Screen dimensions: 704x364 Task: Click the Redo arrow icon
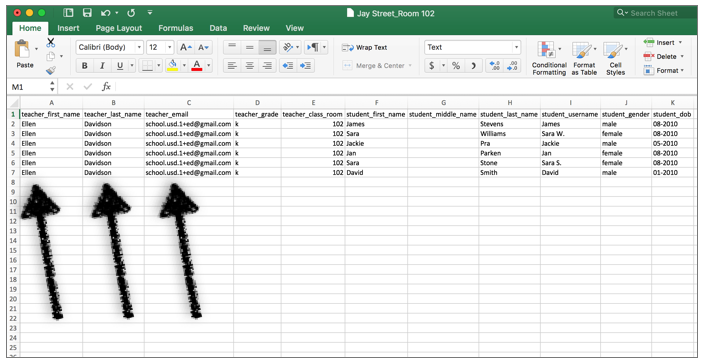[131, 13]
